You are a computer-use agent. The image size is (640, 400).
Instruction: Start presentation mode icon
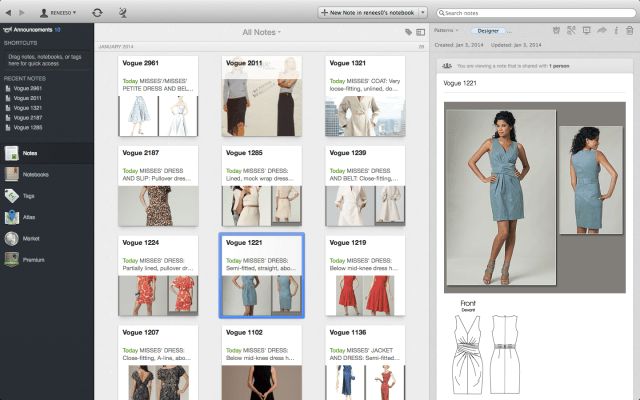[587, 30]
